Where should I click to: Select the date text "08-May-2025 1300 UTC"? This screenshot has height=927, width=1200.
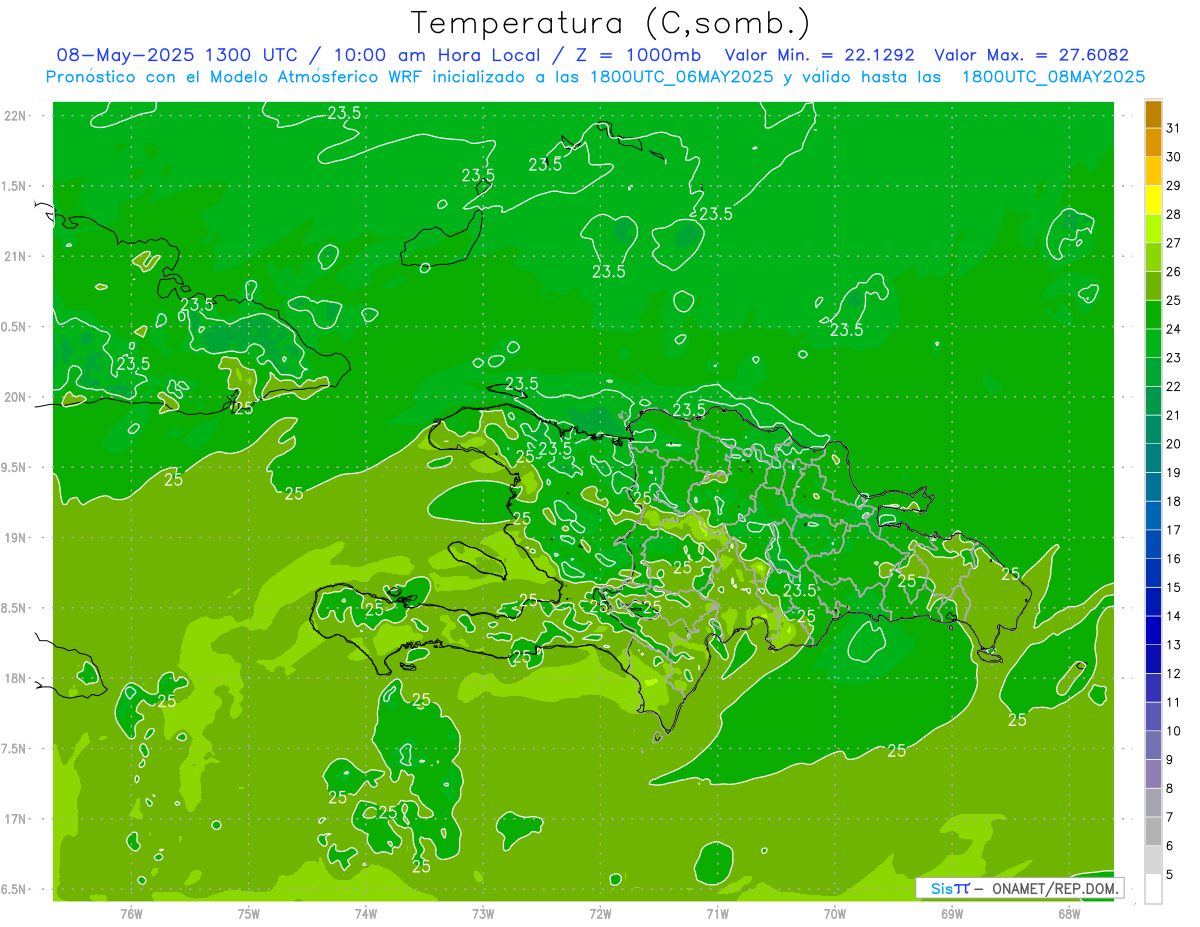pyautogui.click(x=178, y=55)
